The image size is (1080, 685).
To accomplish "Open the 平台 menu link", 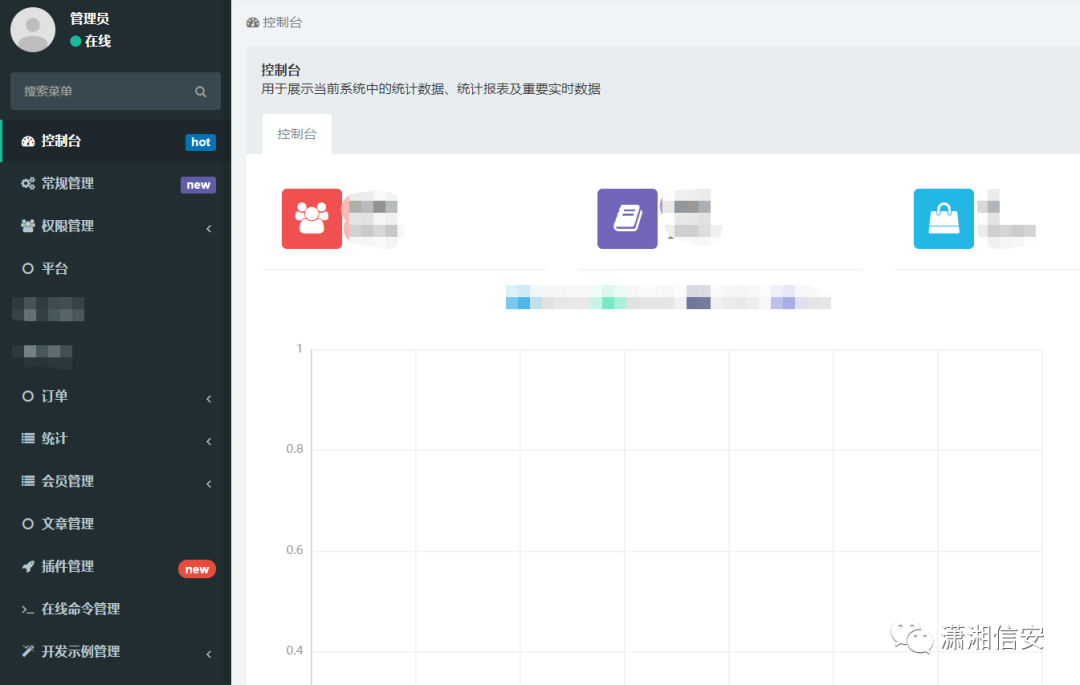I will [x=55, y=267].
